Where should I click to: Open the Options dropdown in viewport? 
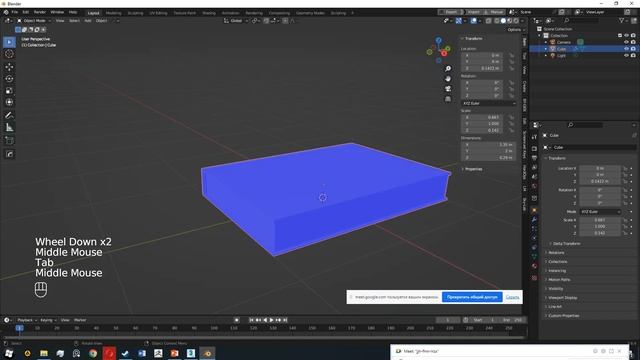515,30
